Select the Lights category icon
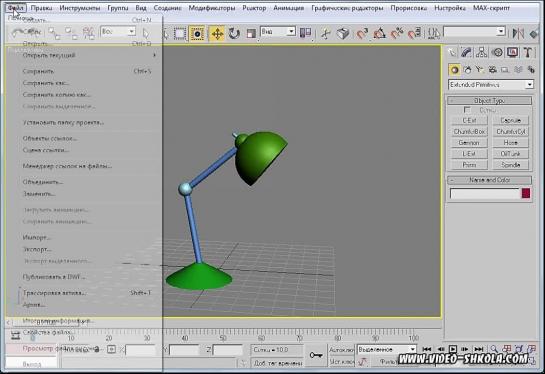This screenshot has width=545, height=374. (x=480, y=70)
